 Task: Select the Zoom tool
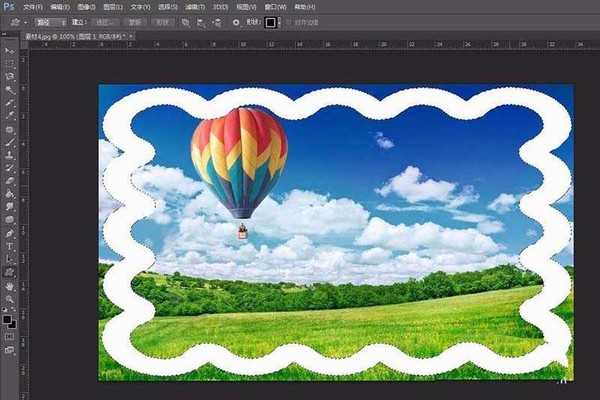click(x=10, y=298)
